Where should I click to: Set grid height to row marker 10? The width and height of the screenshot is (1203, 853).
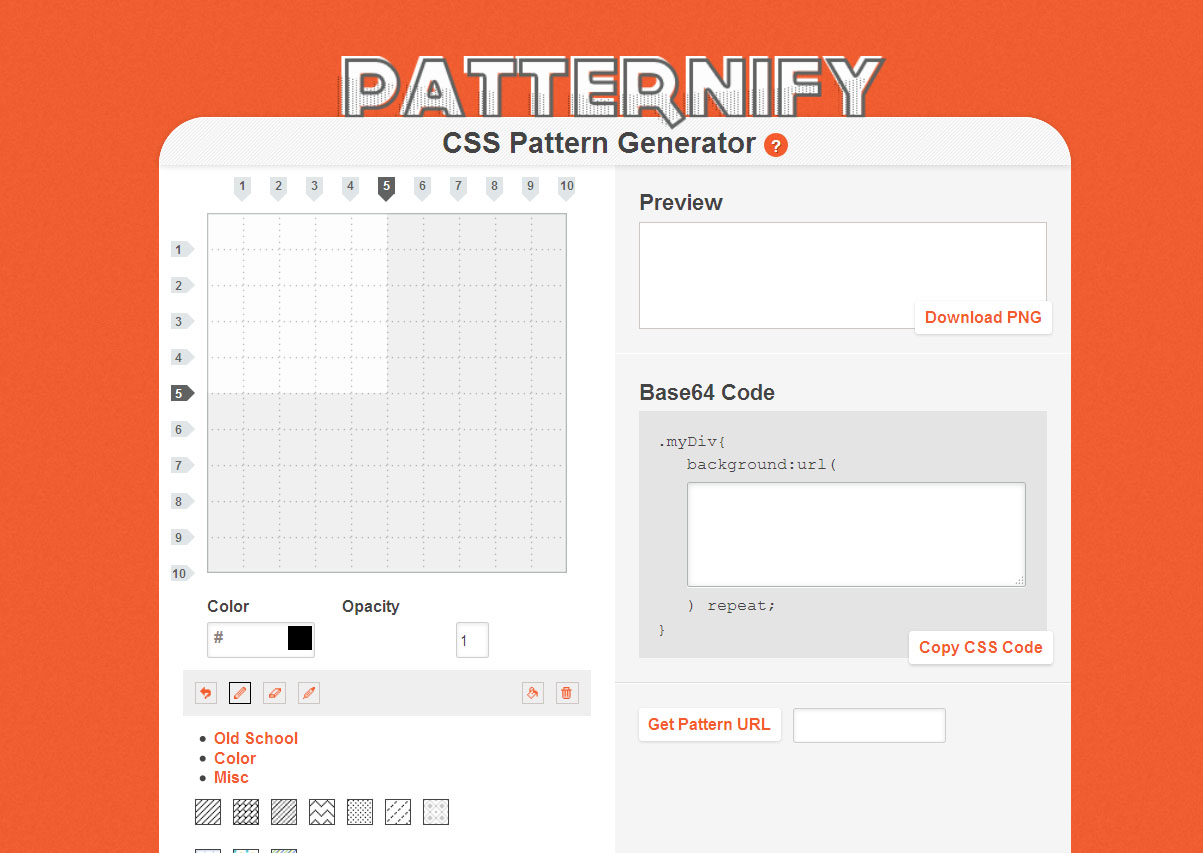pyautogui.click(x=182, y=573)
